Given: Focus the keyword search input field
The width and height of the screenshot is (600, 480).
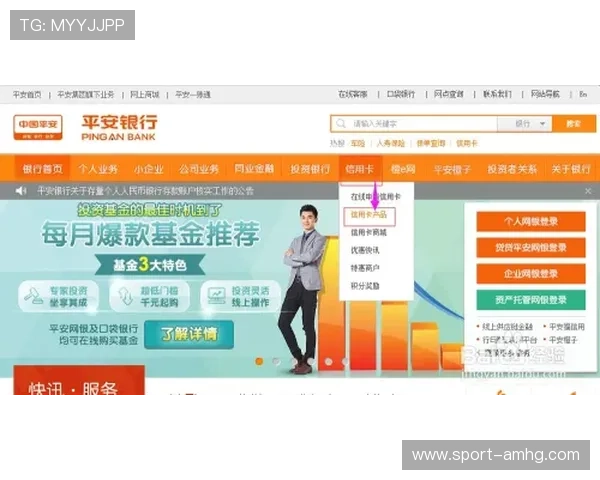Looking at the screenshot, I should point(414,124).
